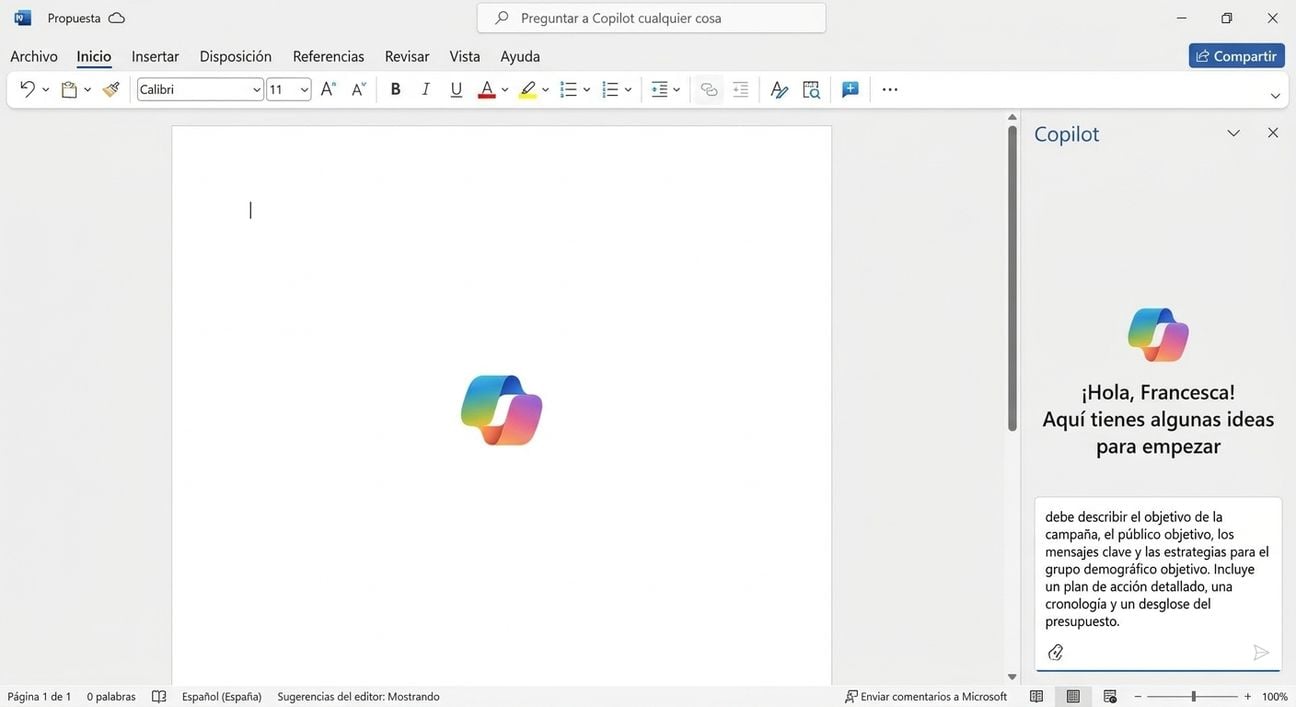
Task: Click the 0 palabras word count
Action: pos(111,696)
